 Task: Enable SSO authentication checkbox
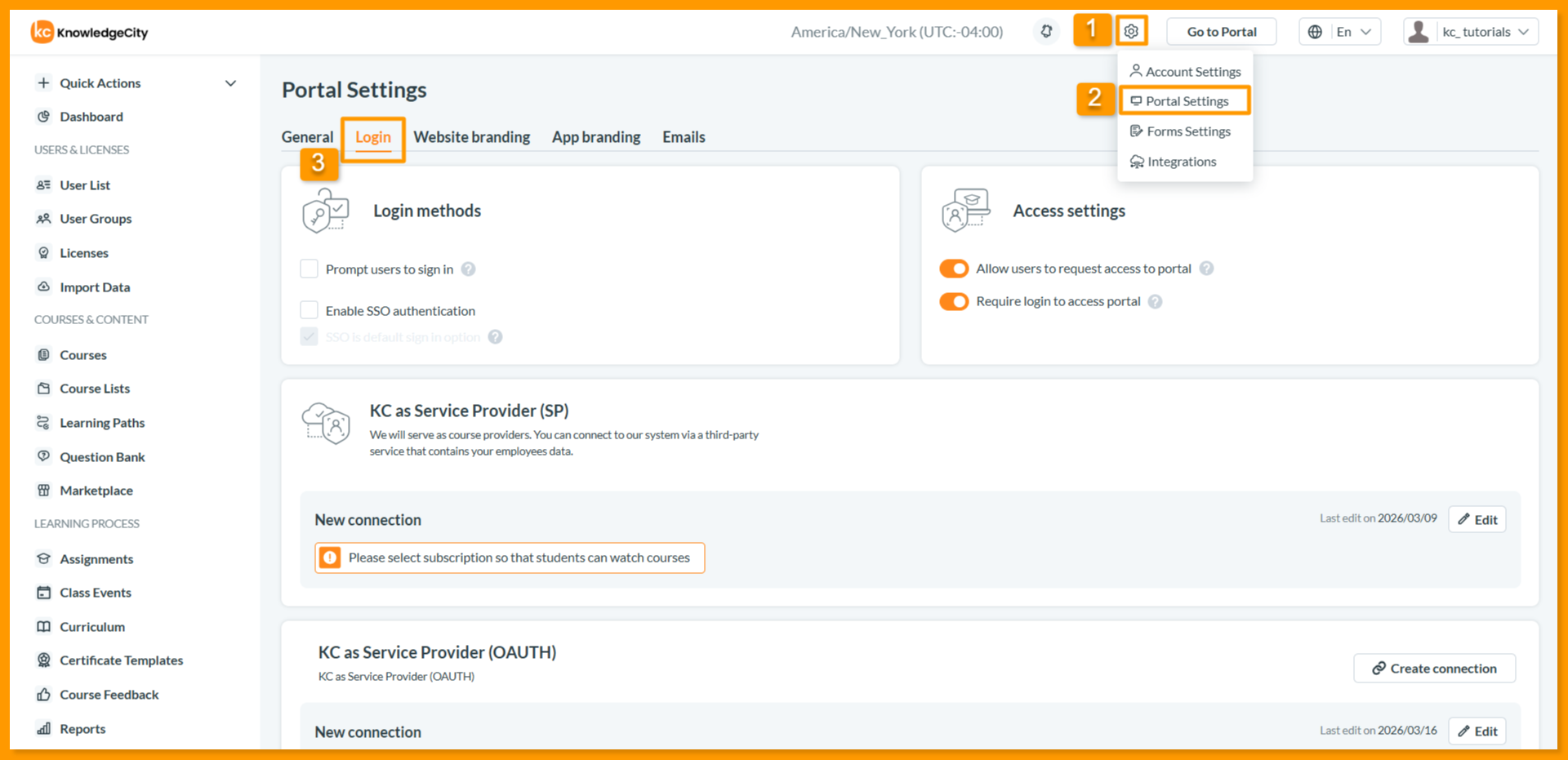309,310
